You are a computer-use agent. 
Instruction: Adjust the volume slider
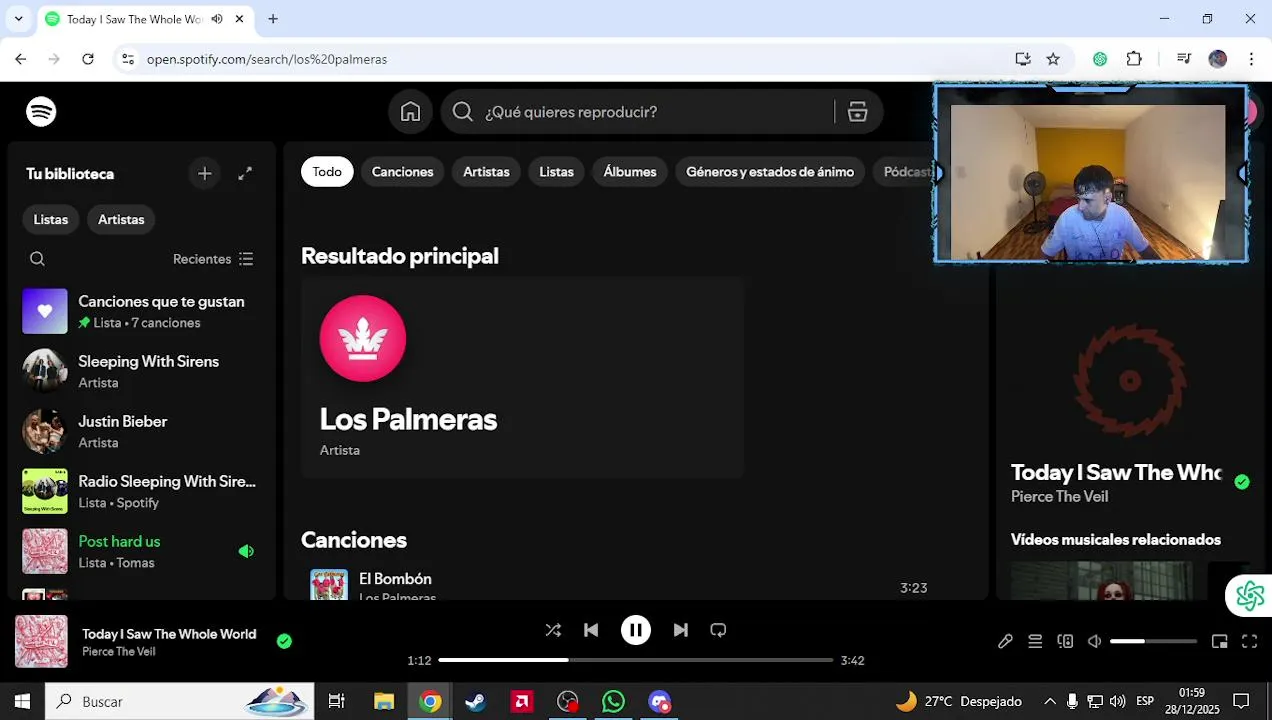(x=1153, y=641)
